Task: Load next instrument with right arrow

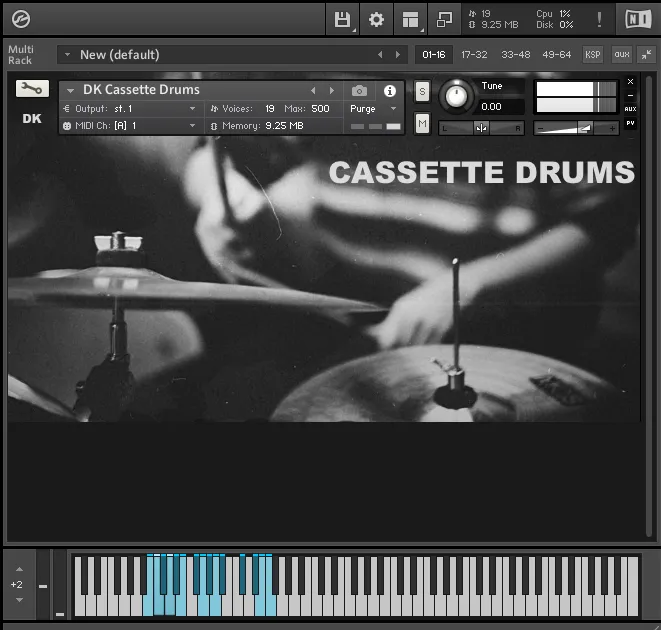Action: point(332,90)
